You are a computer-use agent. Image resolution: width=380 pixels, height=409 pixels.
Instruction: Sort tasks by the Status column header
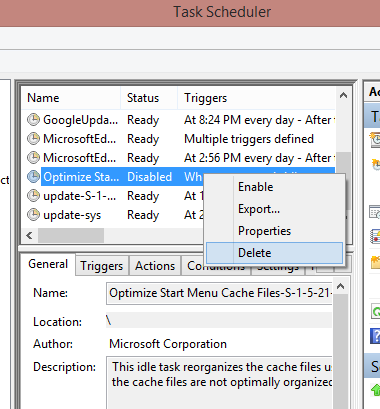[x=149, y=98]
